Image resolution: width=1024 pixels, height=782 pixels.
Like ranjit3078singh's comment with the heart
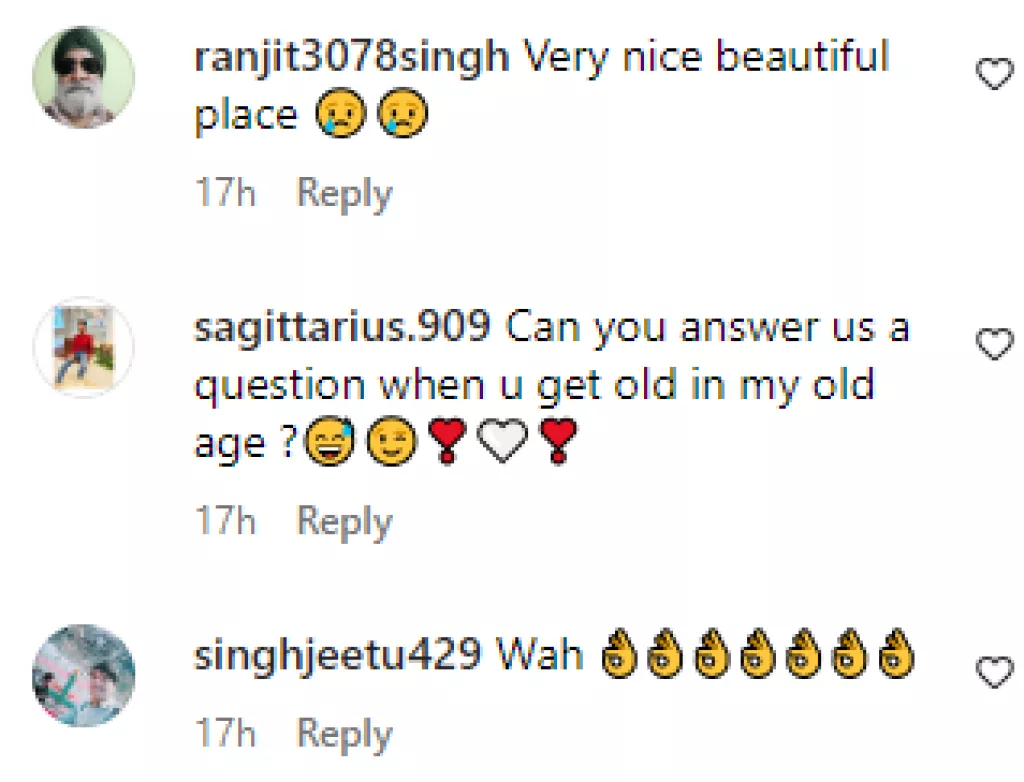993,74
